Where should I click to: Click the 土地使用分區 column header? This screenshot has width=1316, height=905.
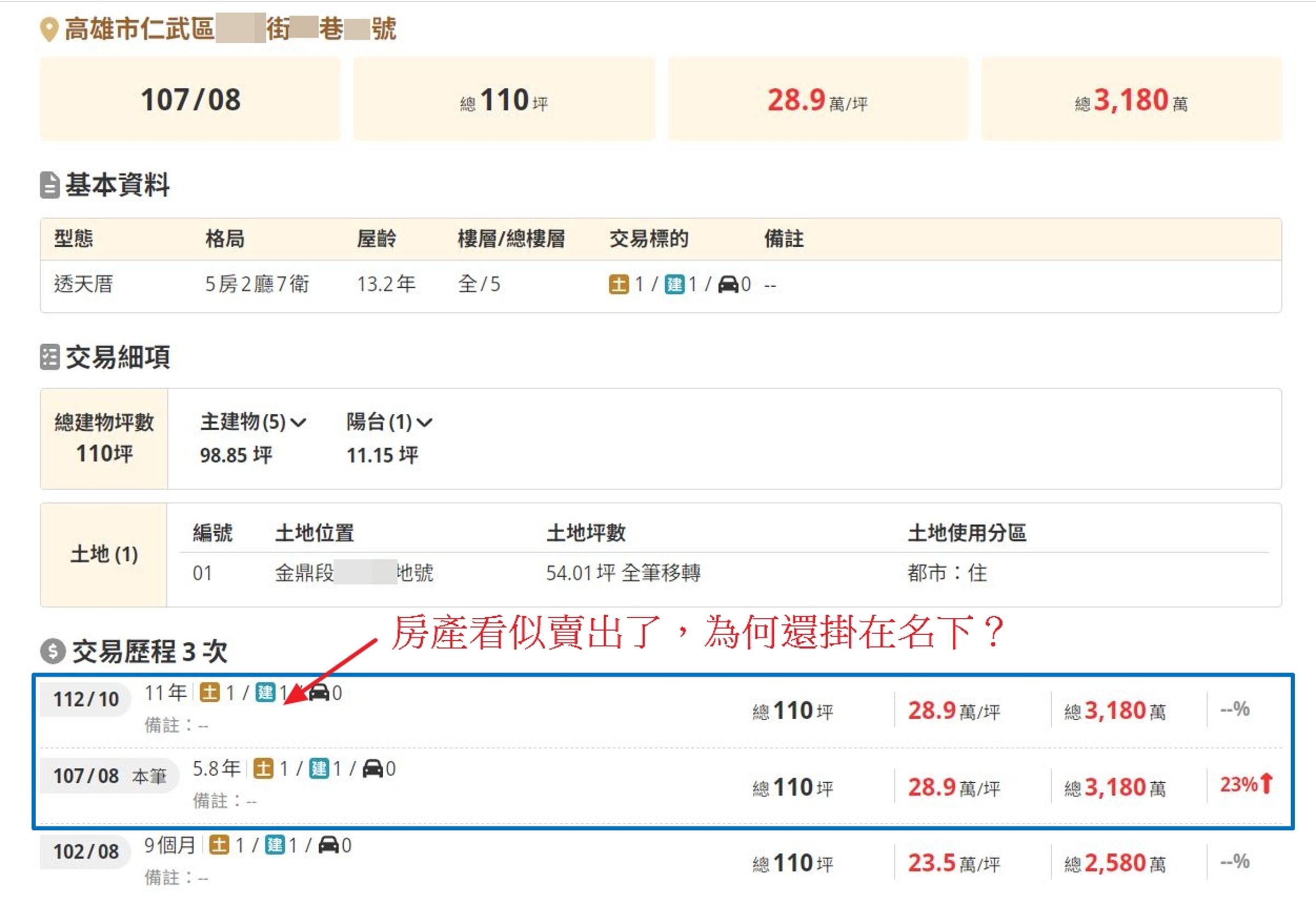coord(967,533)
